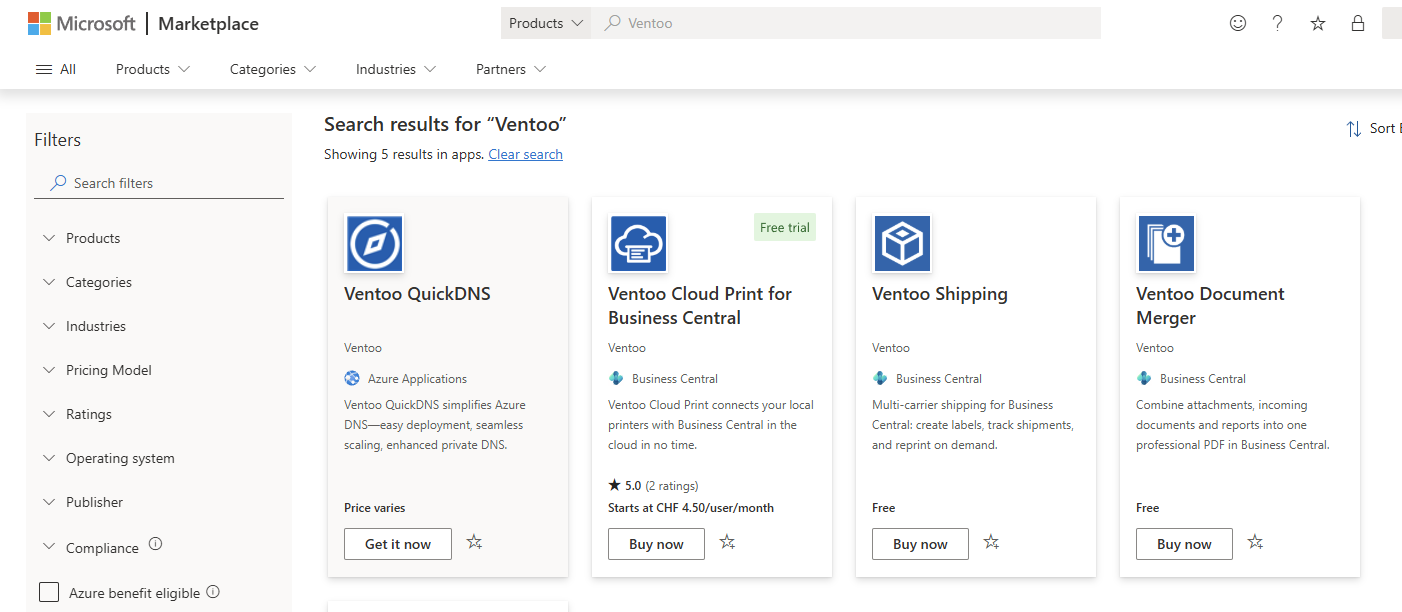Click the Clear search link
The height and width of the screenshot is (612, 1402).
click(x=525, y=154)
